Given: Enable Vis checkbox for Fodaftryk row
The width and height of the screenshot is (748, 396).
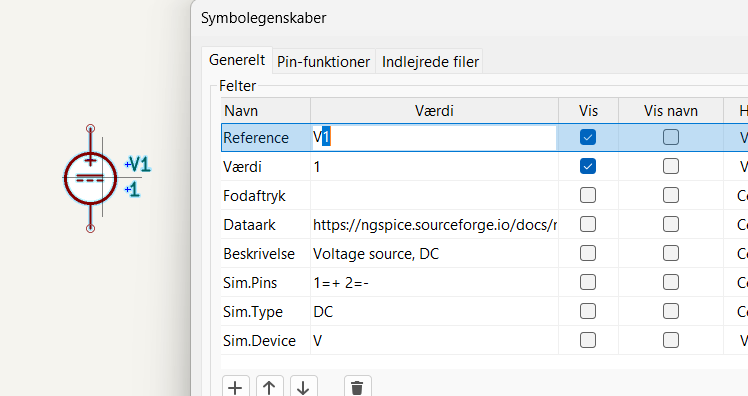Looking at the screenshot, I should (x=588, y=195).
